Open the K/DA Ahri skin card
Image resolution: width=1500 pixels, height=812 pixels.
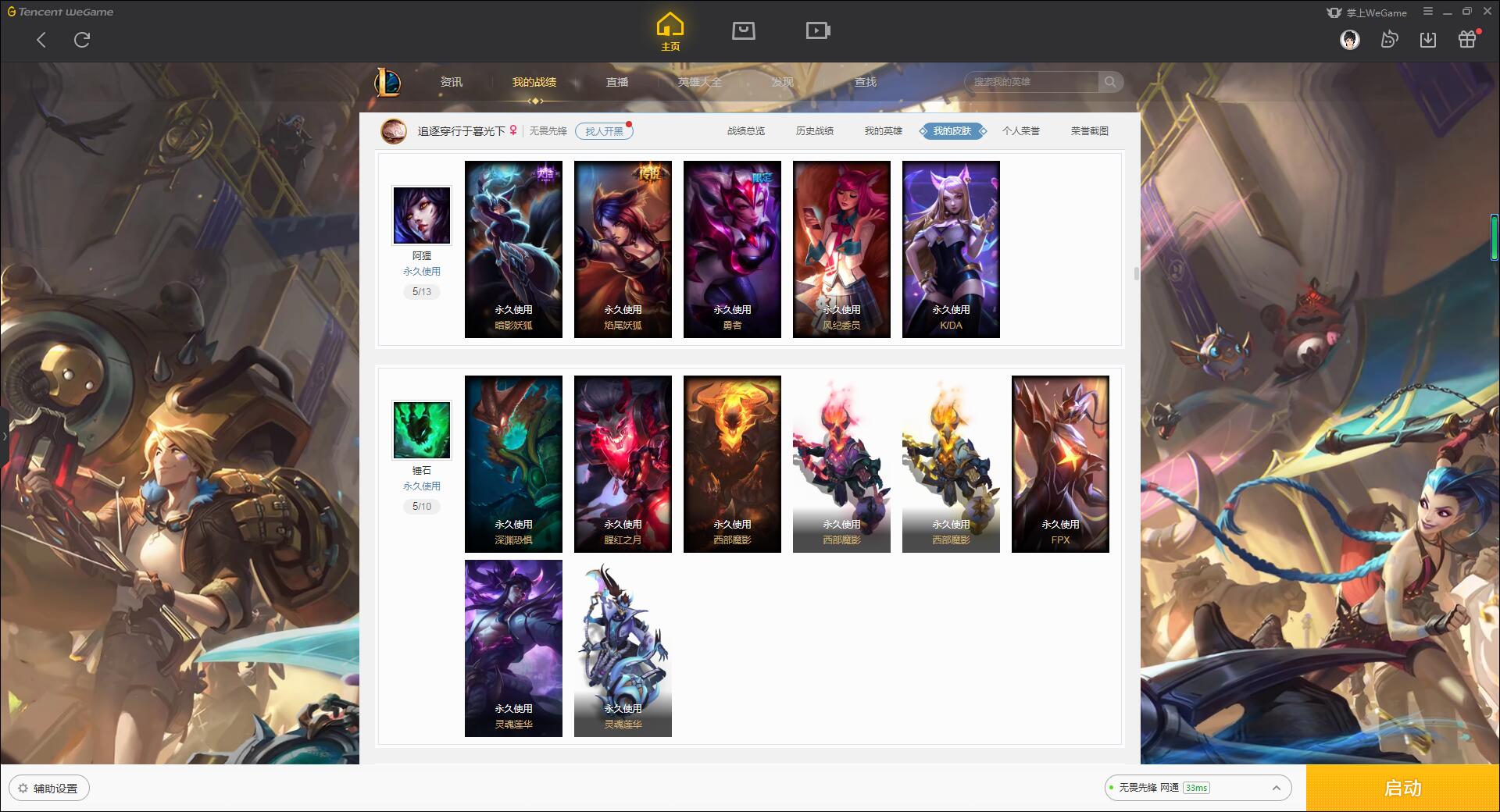pos(951,249)
